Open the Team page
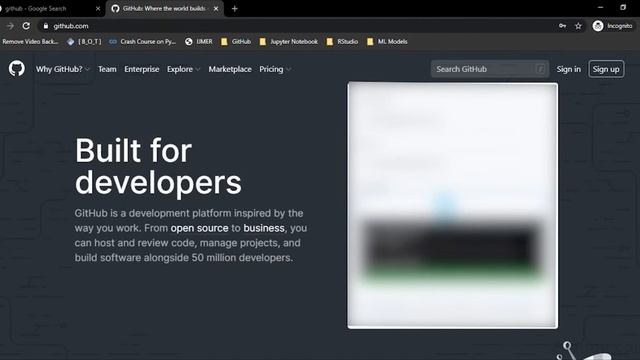Viewport: 640px width, 360px height. pos(107,69)
